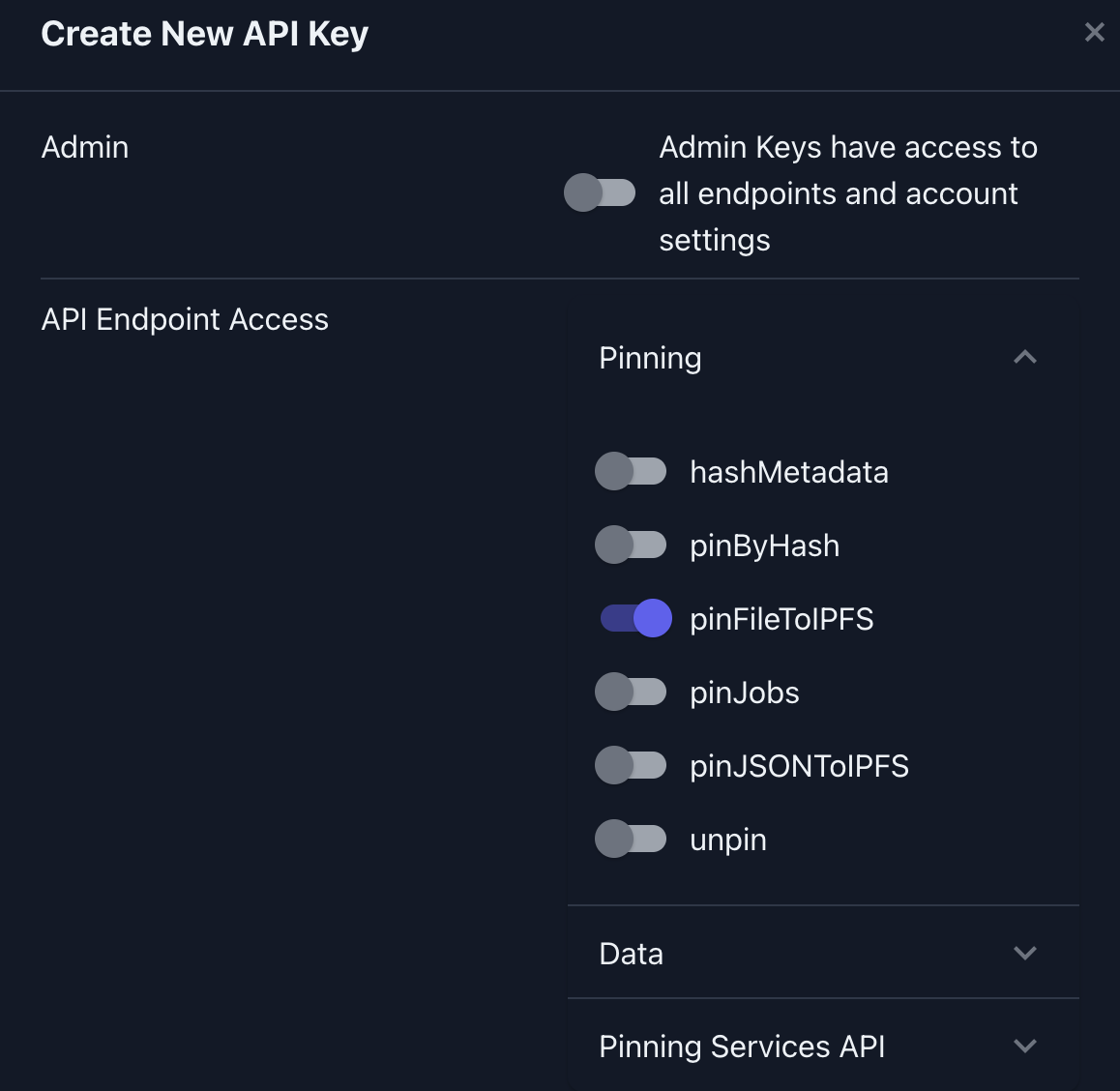Screen dimensions: 1120x1091
Task: Disable the pinFileToIPFS toggle
Action: pyautogui.click(x=634, y=618)
